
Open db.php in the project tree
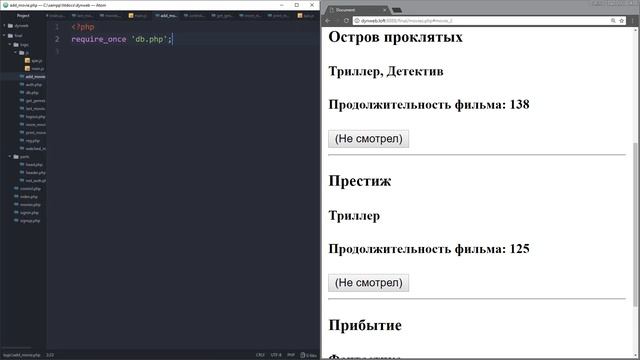point(29,93)
